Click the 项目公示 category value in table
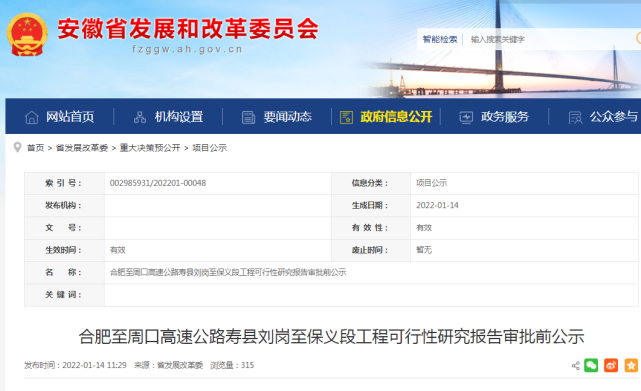This screenshot has height=391, width=641. (x=432, y=183)
